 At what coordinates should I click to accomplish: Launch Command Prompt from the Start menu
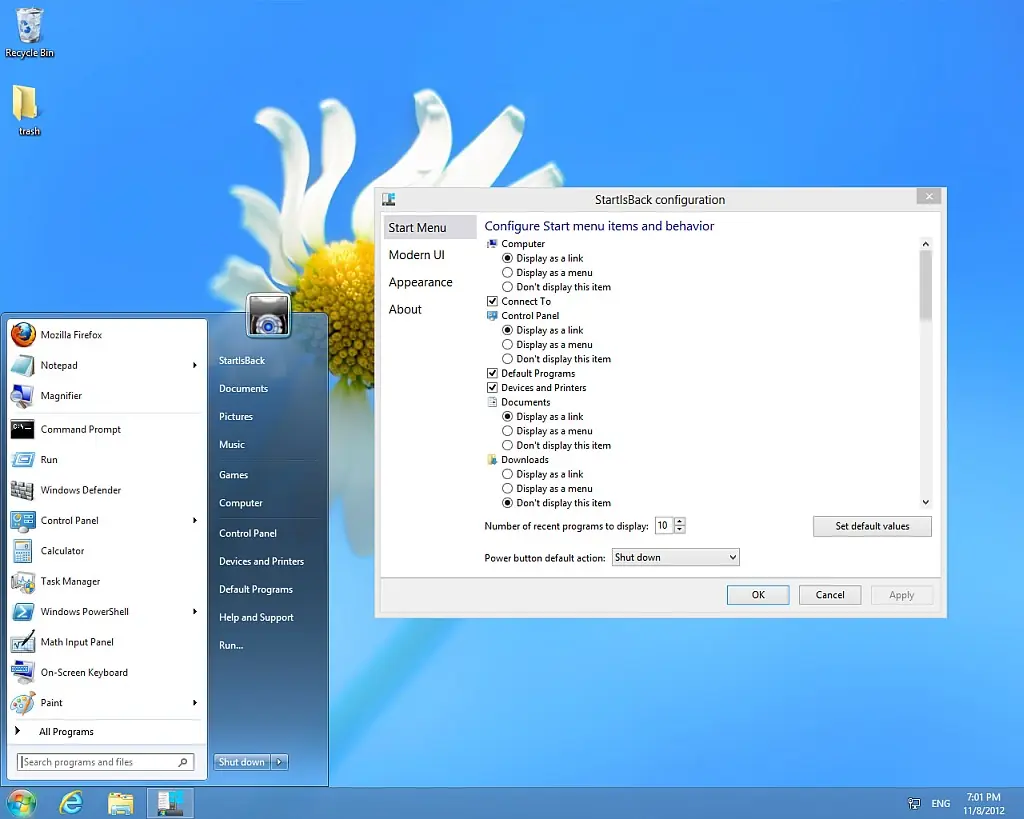point(80,429)
